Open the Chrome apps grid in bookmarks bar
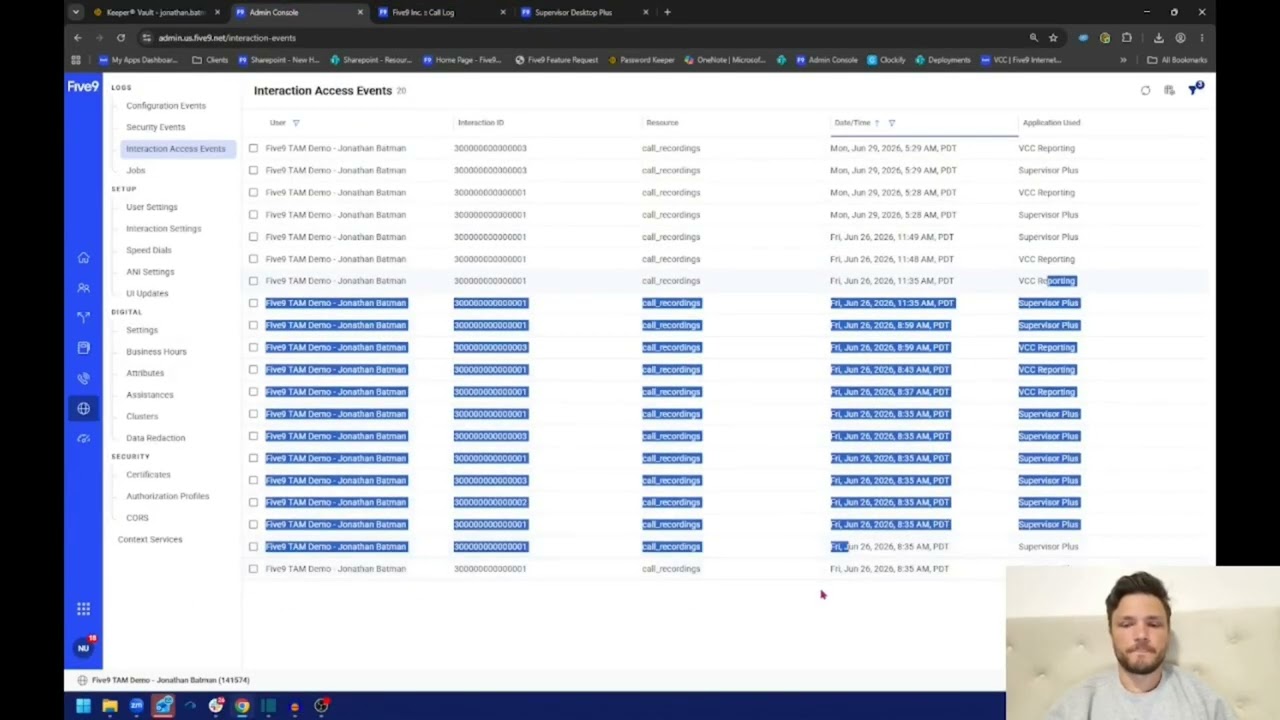 pos(76,60)
